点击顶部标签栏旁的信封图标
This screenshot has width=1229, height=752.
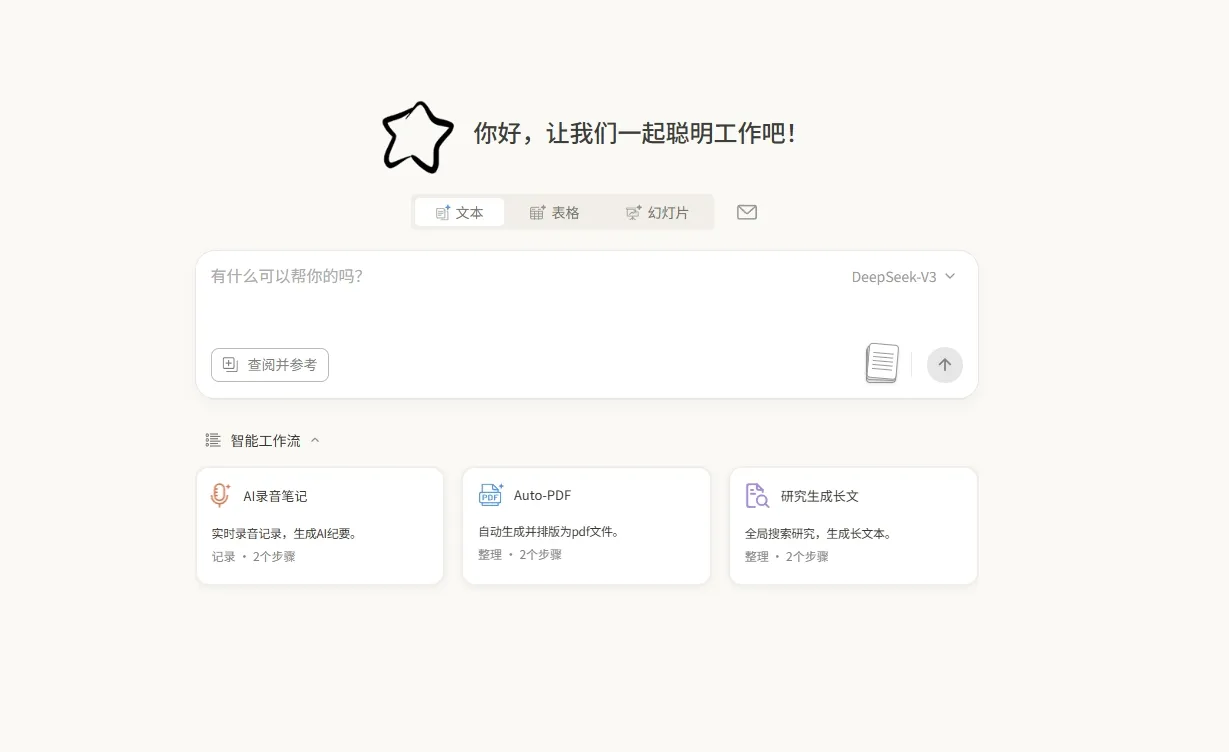[x=746, y=212]
